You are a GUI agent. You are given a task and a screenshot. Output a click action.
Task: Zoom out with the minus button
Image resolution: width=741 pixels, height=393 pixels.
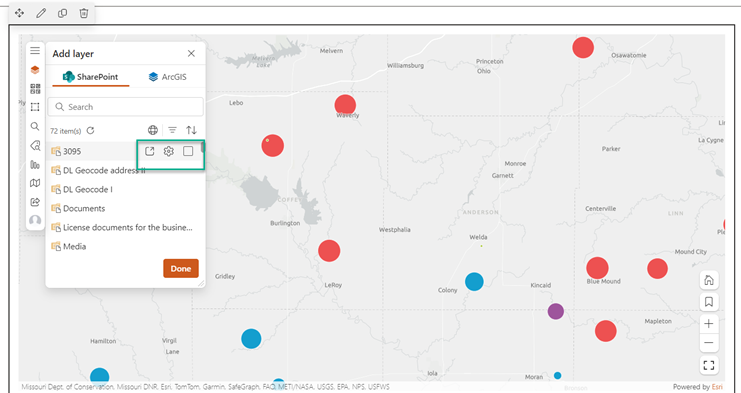coord(708,342)
